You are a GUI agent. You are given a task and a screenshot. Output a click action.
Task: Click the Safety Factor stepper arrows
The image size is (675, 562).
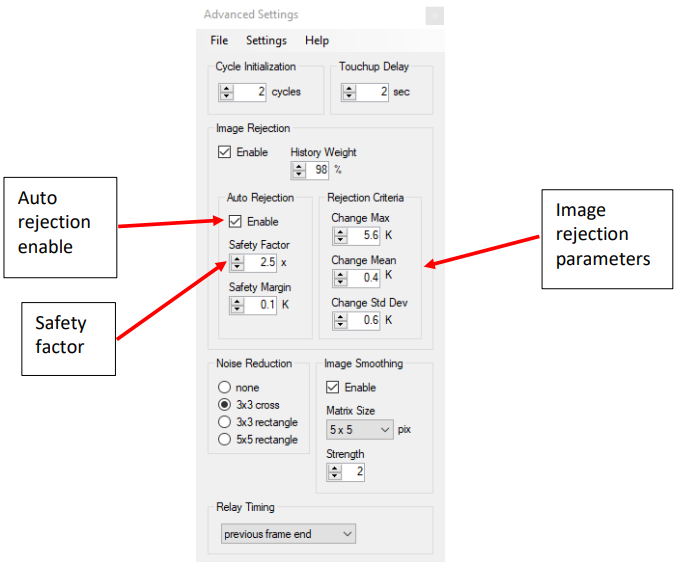(236, 263)
